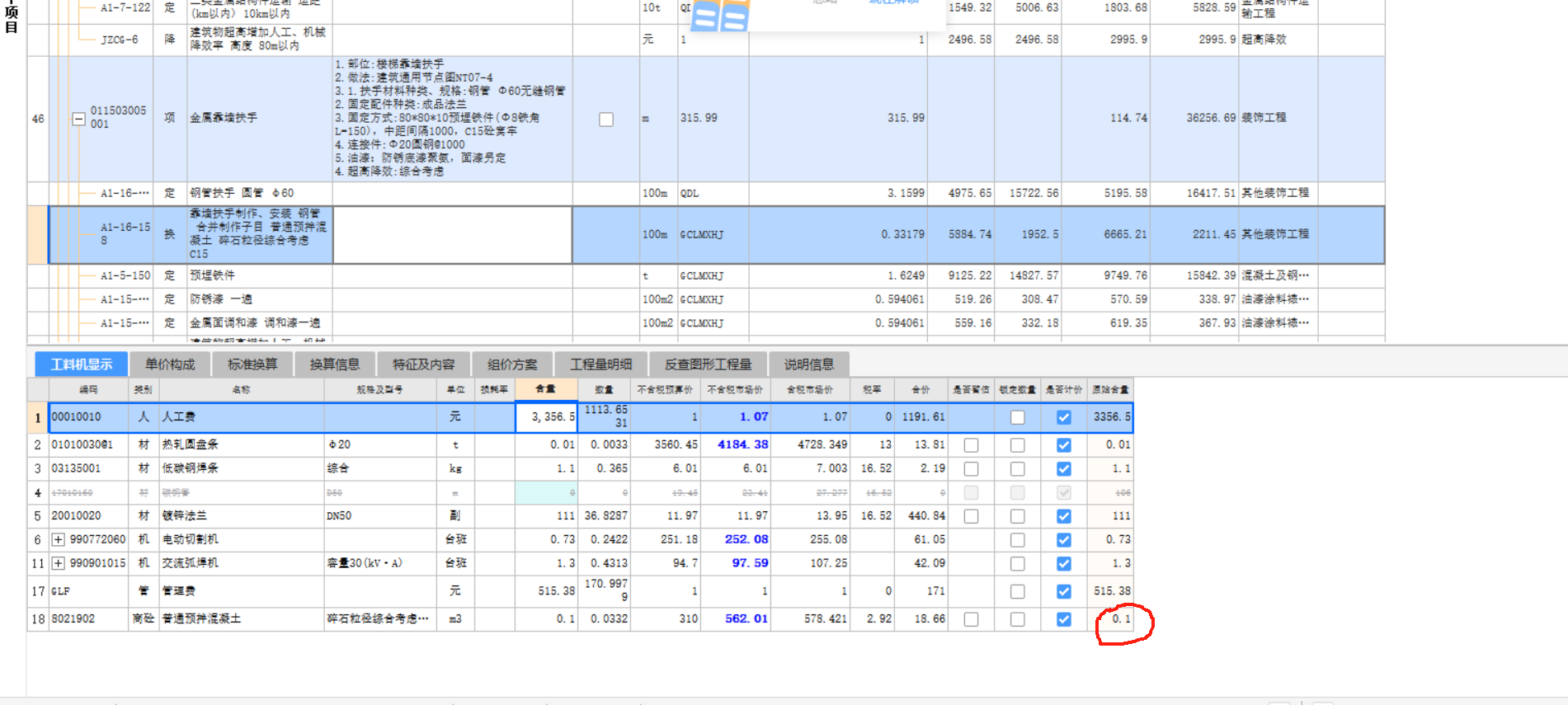Toggle 锁定数量 for 电动切割机
The height and width of the screenshot is (705, 1568).
point(1018,540)
